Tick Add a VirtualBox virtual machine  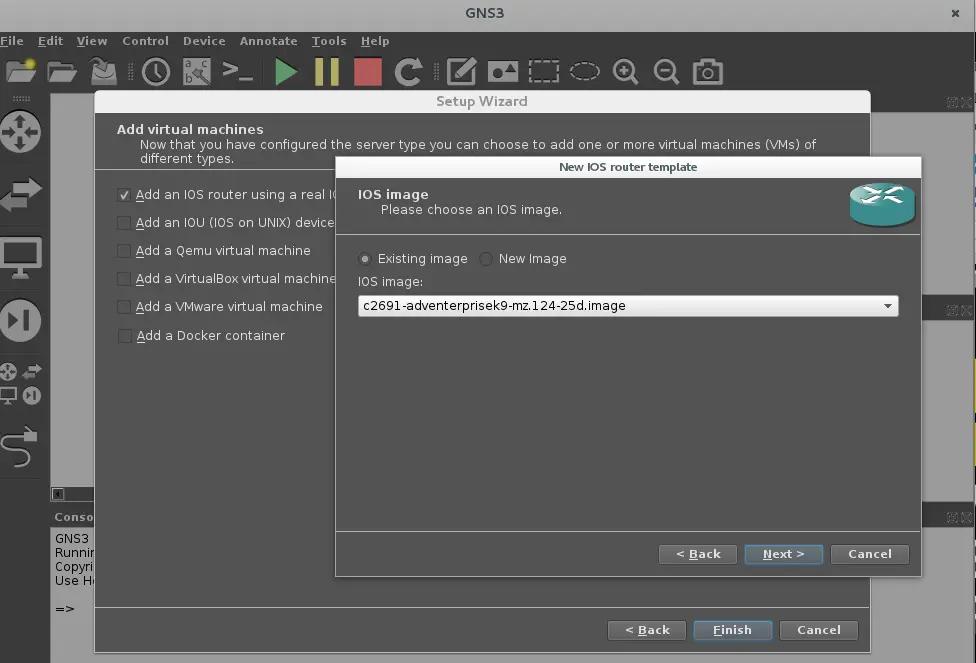click(124, 279)
